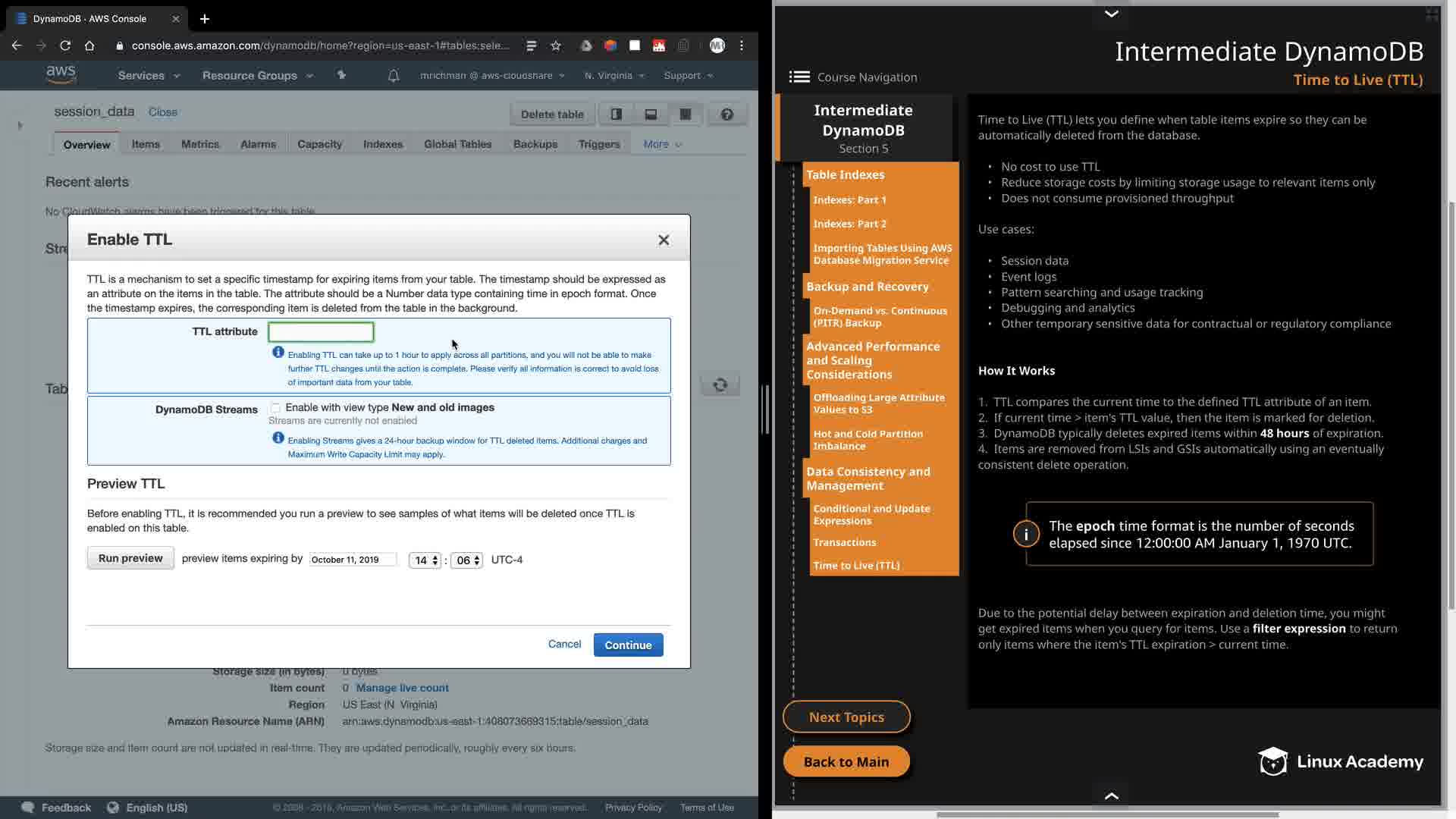Close the Enable TTL dialog with X

pyautogui.click(x=664, y=240)
